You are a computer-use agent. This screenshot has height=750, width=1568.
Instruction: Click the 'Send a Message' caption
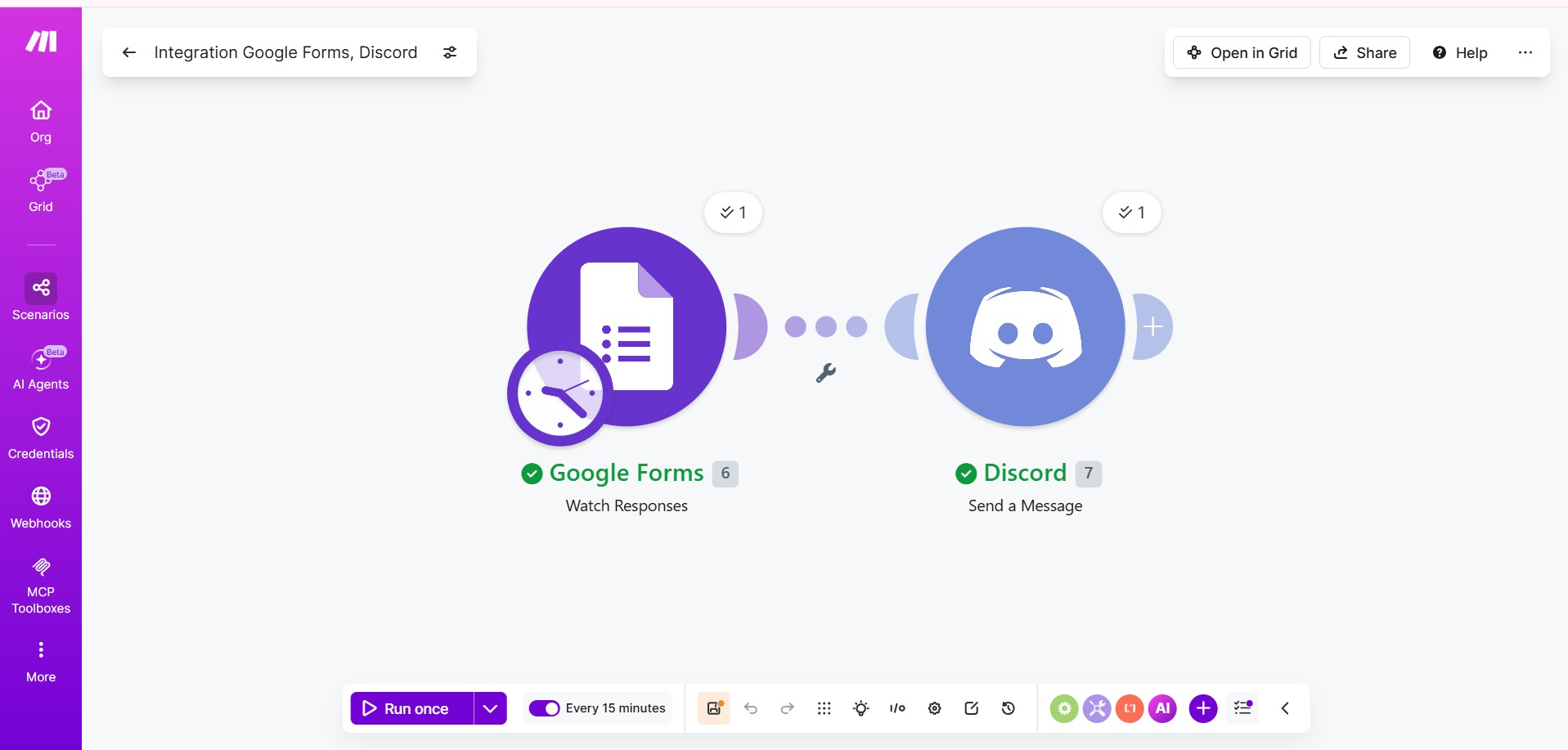[x=1025, y=505]
